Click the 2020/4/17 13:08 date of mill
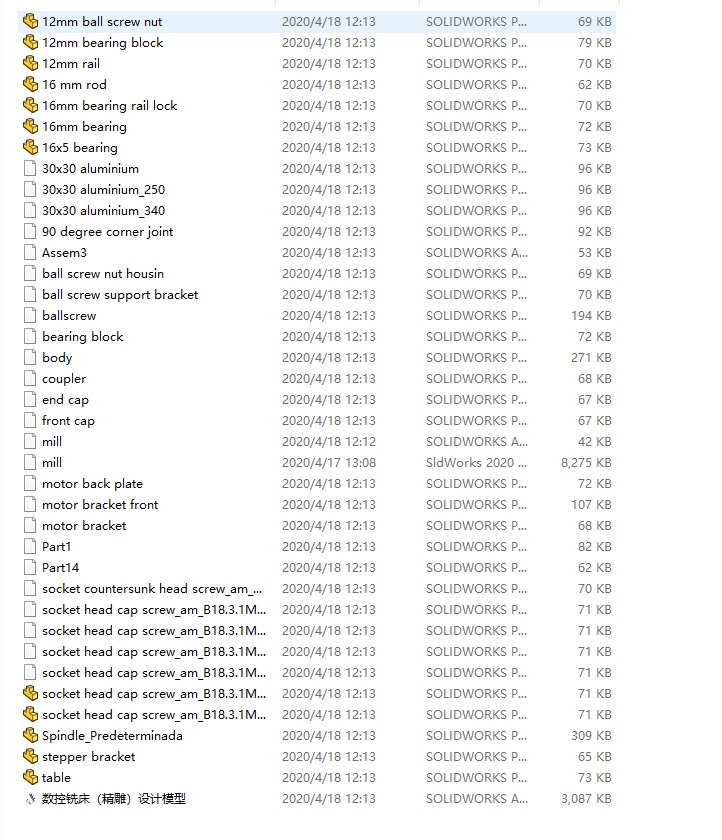 [x=329, y=462]
